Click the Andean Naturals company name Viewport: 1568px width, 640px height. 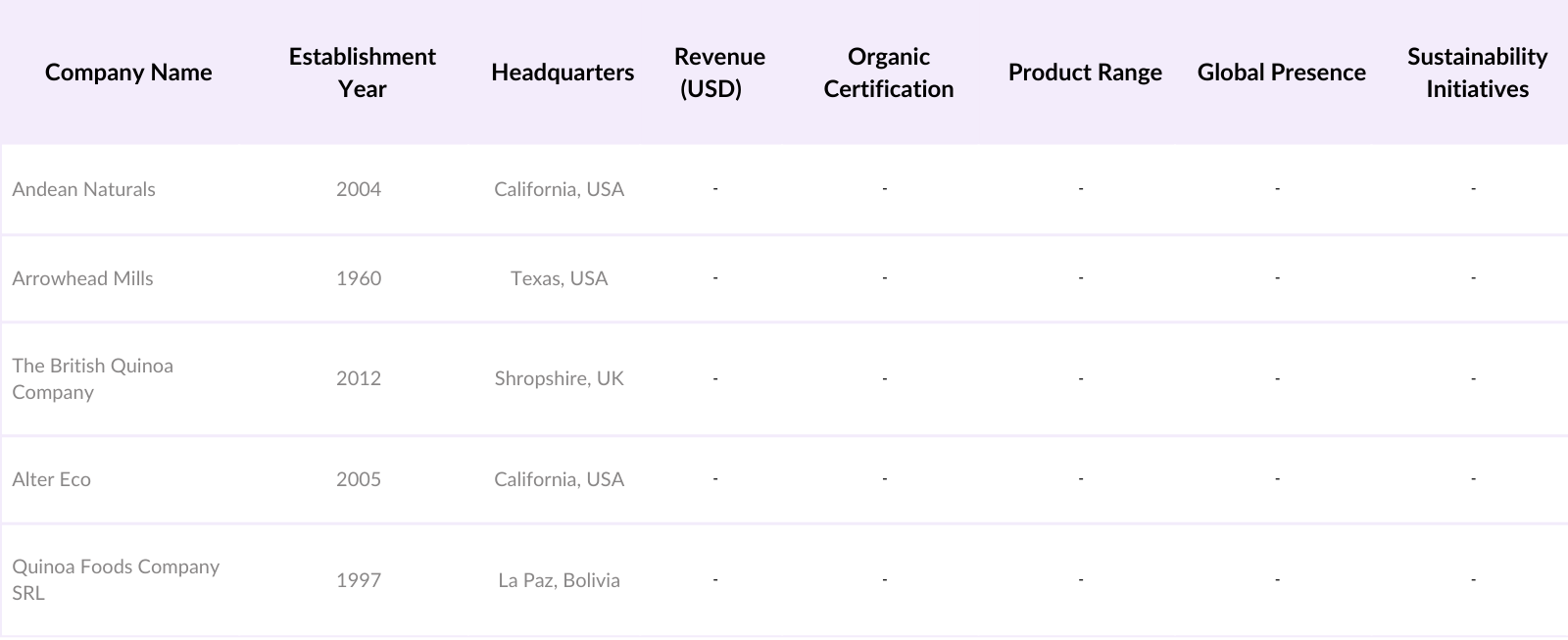click(x=84, y=189)
